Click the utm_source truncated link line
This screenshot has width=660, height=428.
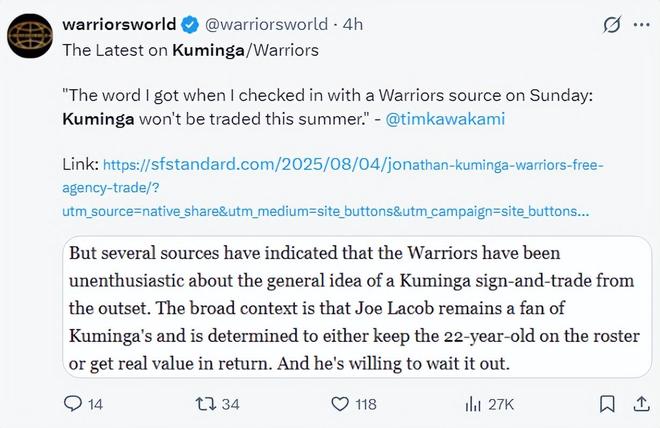(x=326, y=211)
